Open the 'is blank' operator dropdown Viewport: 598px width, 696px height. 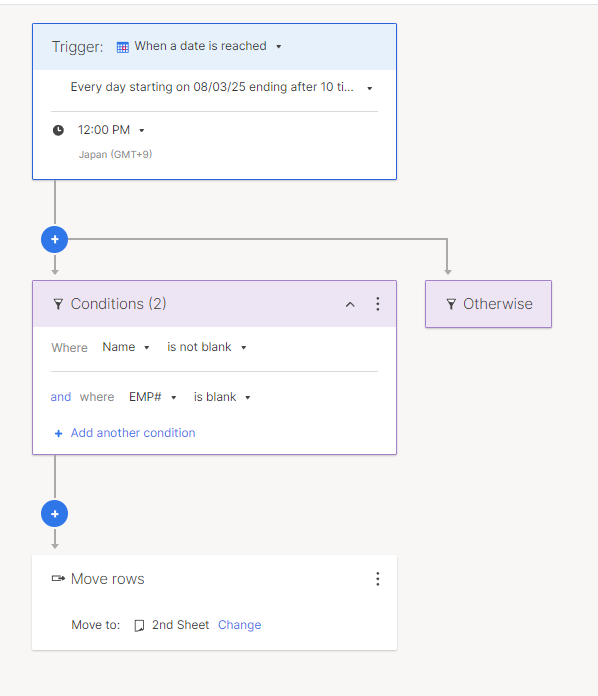pyautogui.click(x=222, y=397)
